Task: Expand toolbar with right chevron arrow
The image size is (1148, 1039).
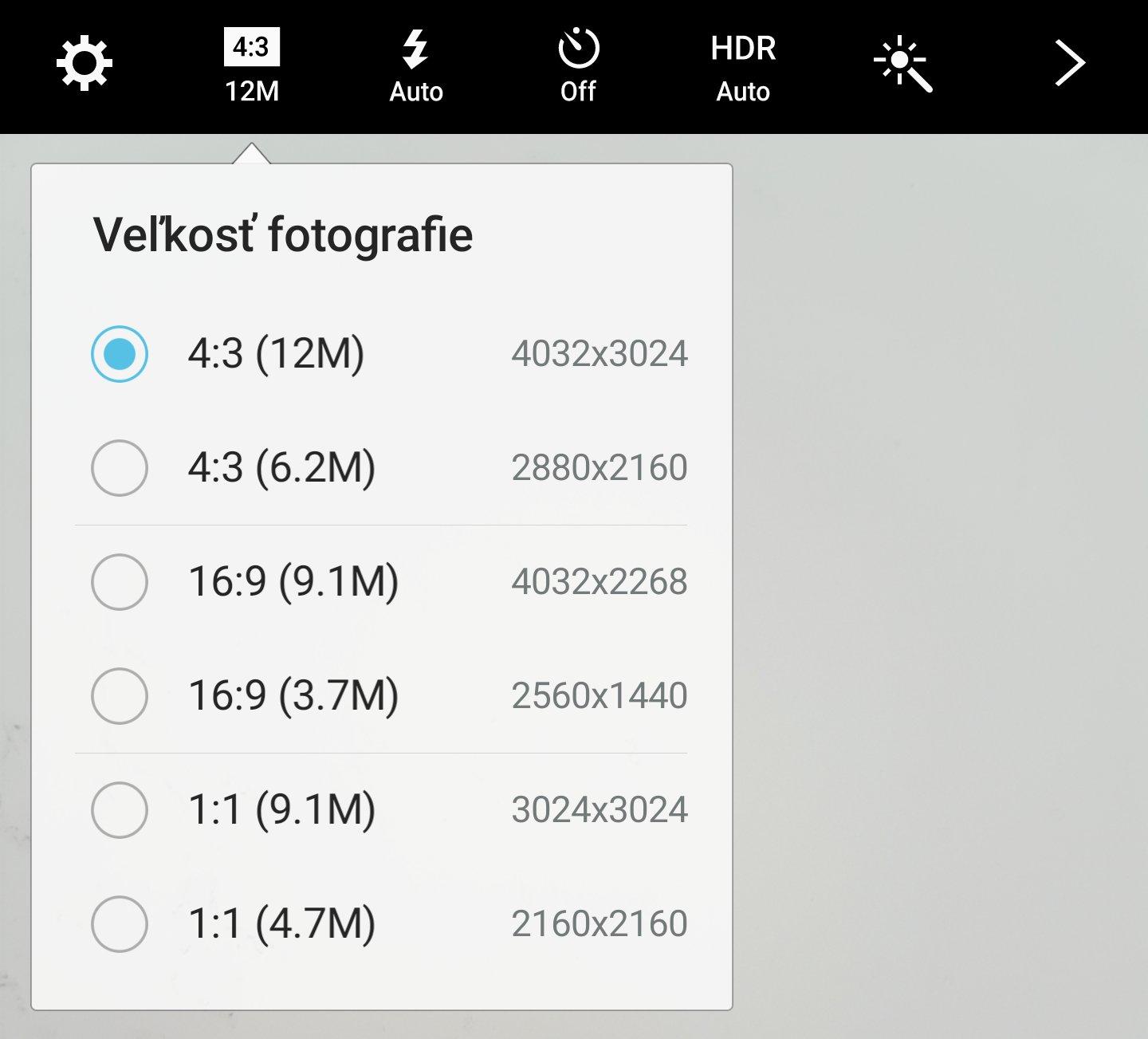Action: [1069, 64]
